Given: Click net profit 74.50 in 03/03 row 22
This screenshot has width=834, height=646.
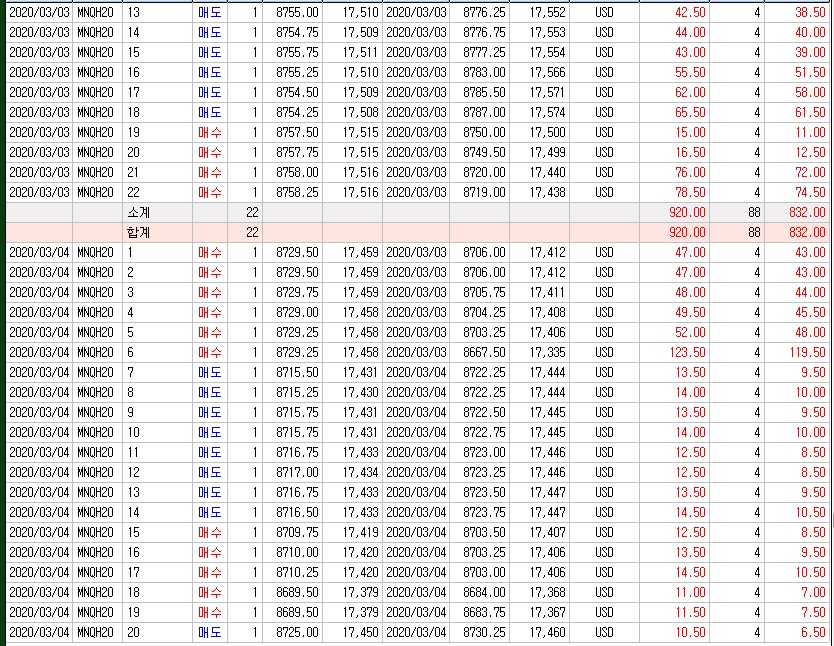Looking at the screenshot, I should click(810, 192).
